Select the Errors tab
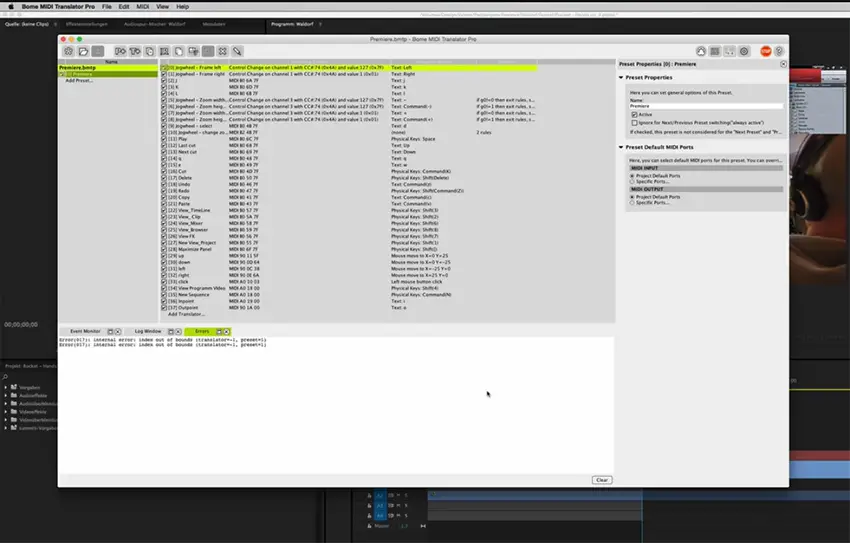The image size is (850, 543). click(202, 331)
